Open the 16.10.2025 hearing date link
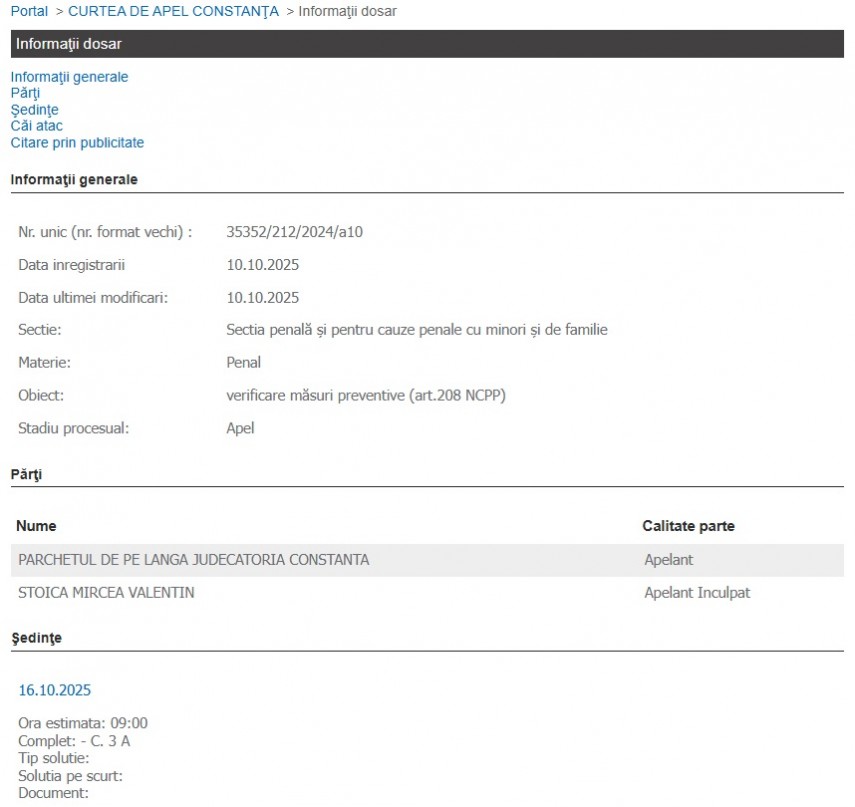Screen dimensions: 855x807 pos(55,690)
